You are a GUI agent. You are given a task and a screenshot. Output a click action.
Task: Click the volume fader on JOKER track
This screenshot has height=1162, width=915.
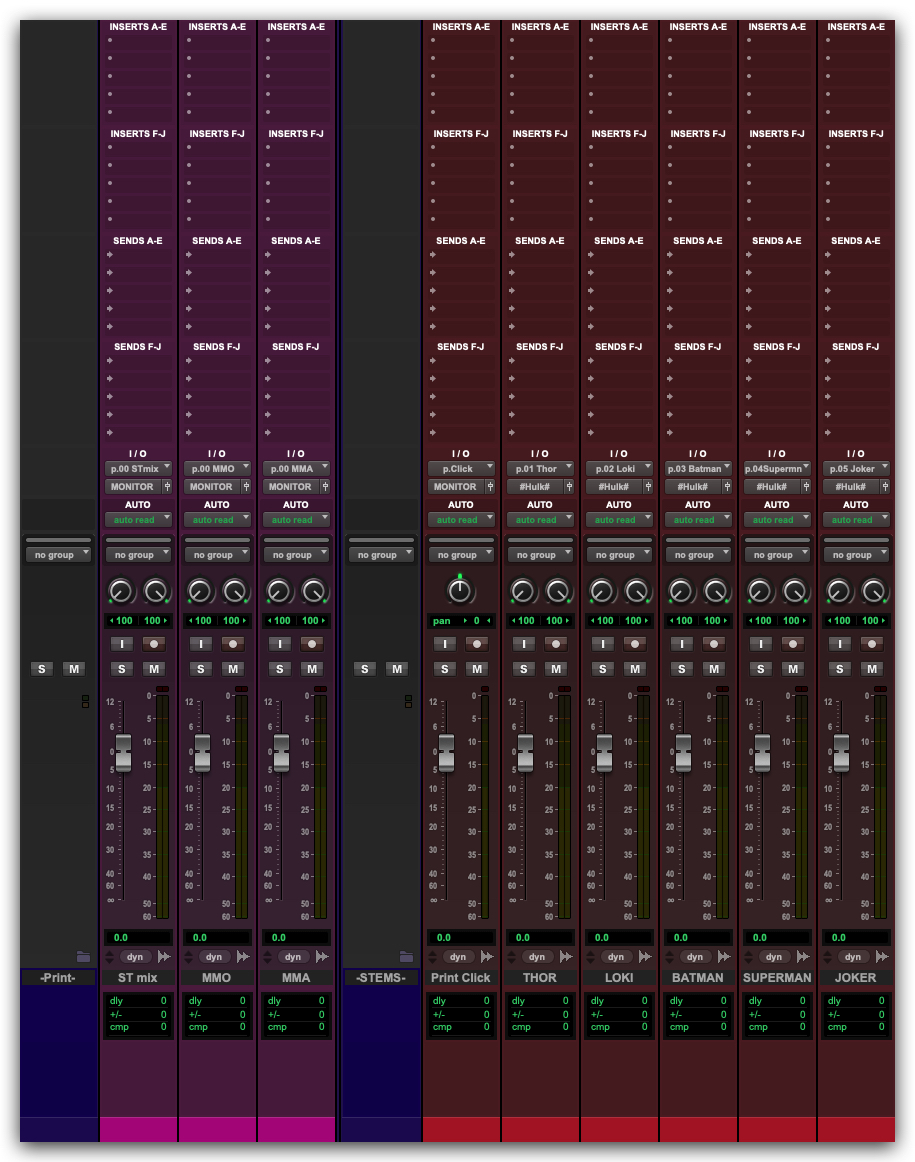tap(841, 753)
